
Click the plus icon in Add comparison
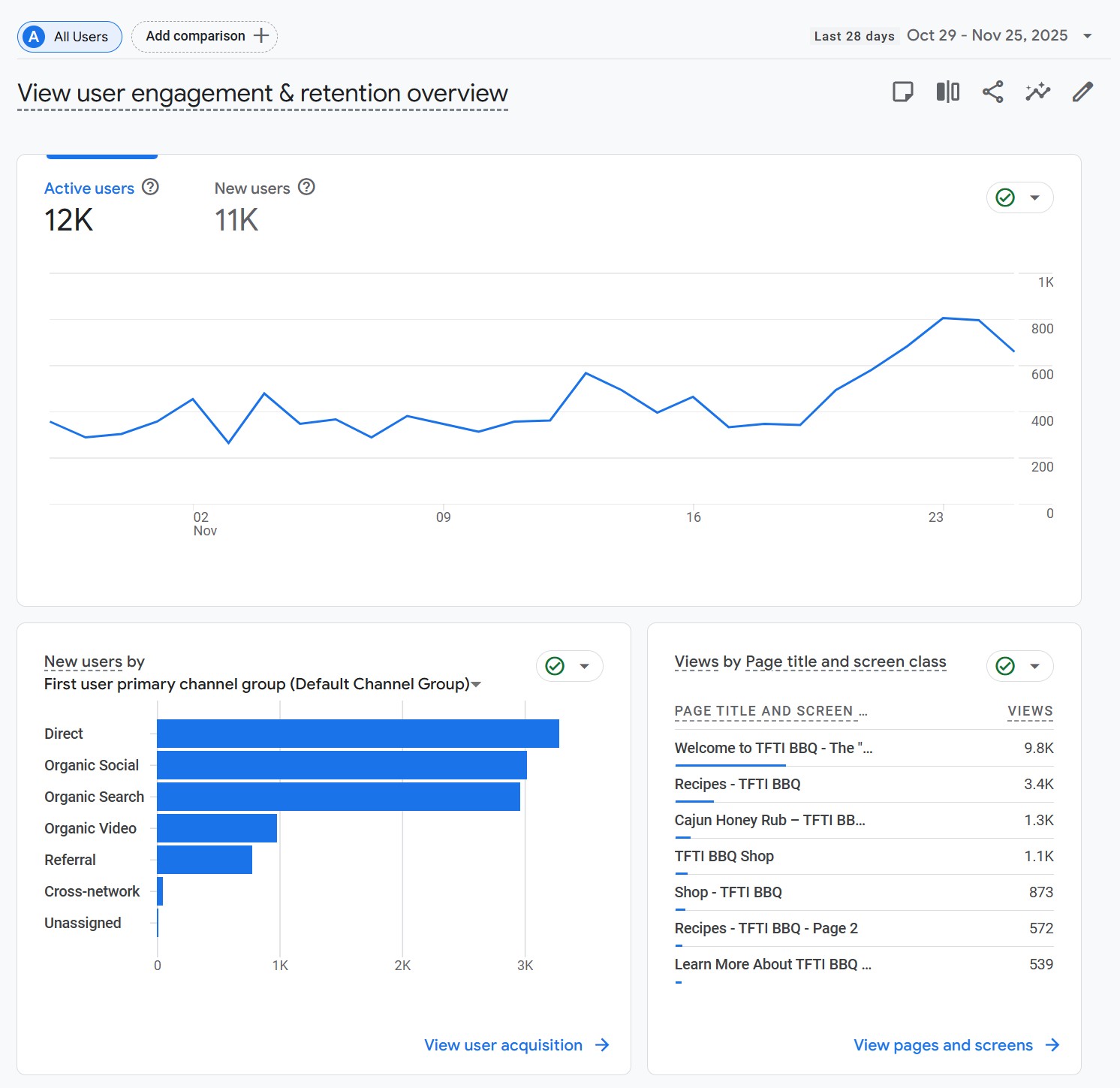coord(260,35)
